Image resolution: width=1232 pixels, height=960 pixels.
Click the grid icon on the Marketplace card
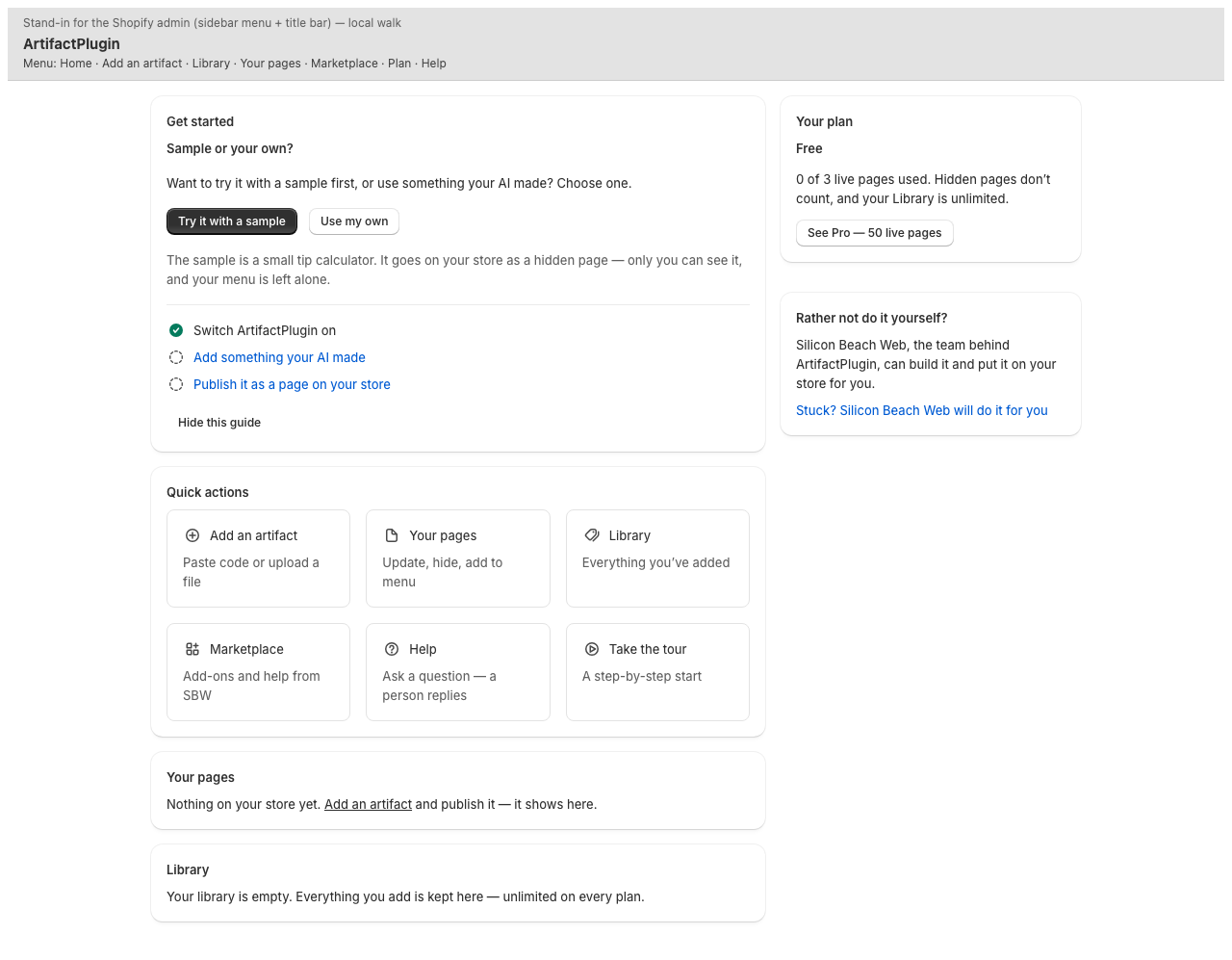[192, 649]
